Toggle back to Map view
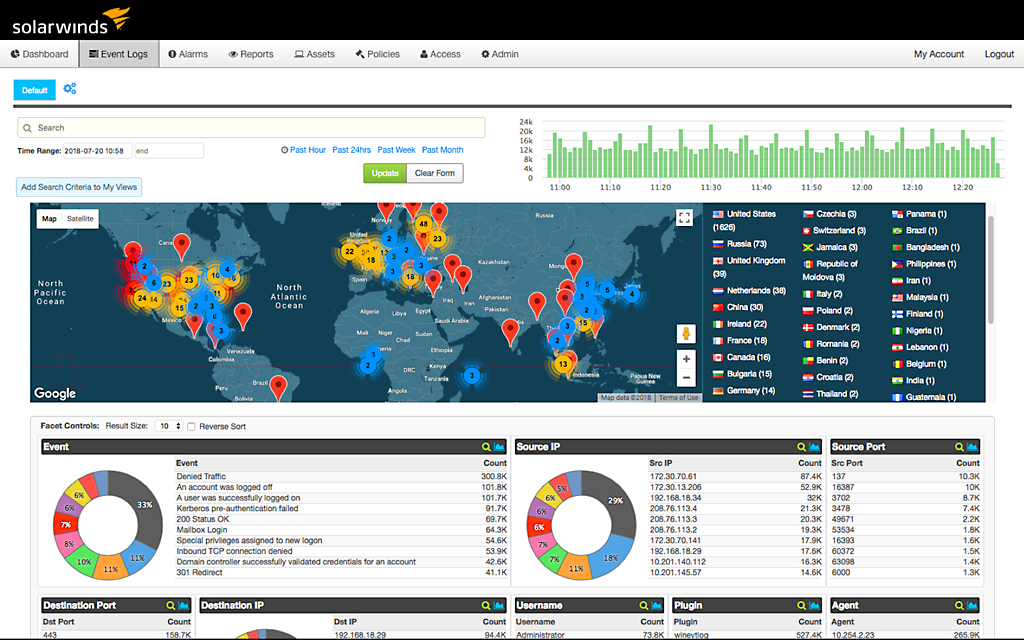 pos(48,218)
